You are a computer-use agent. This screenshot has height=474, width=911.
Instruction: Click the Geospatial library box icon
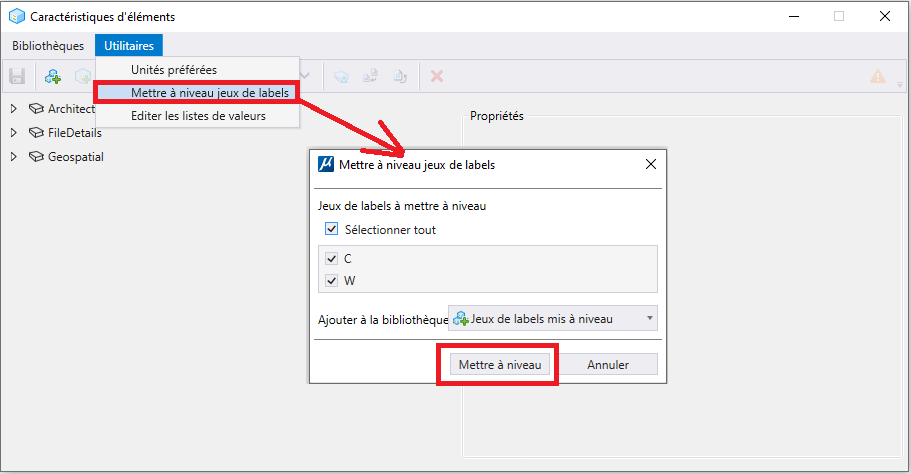36,156
